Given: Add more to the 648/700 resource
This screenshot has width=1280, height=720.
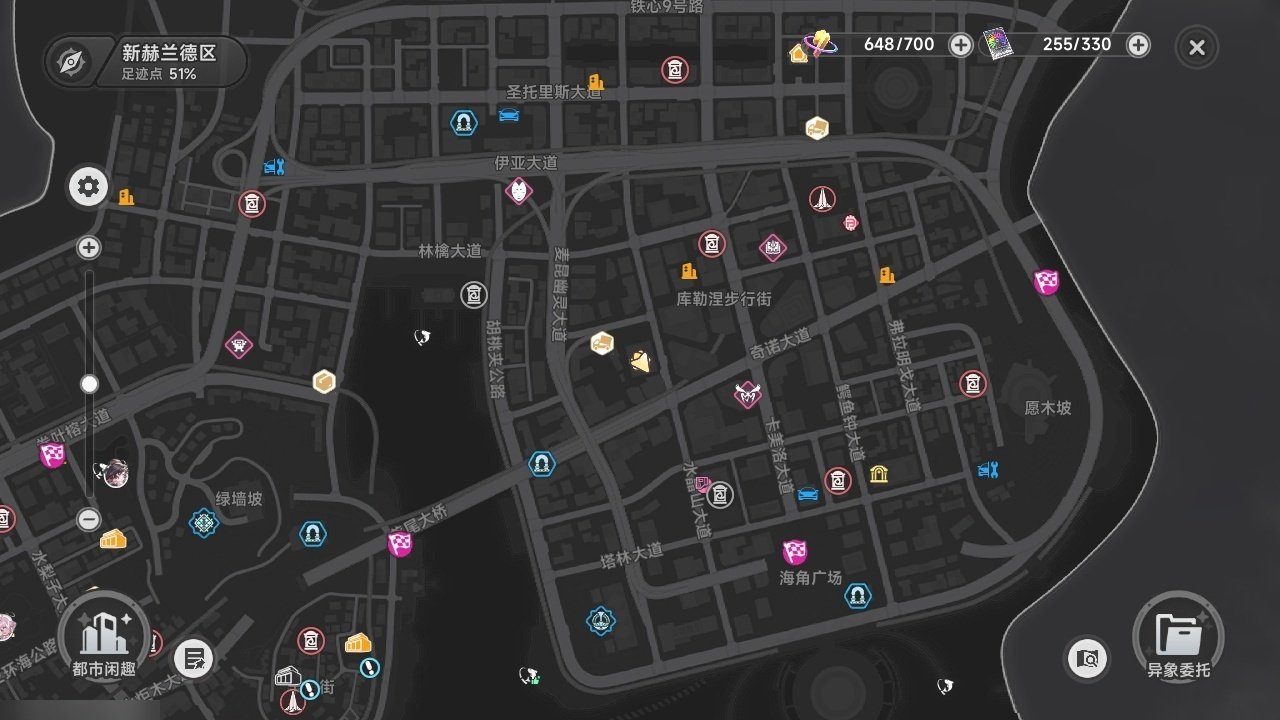Looking at the screenshot, I should 960,45.
